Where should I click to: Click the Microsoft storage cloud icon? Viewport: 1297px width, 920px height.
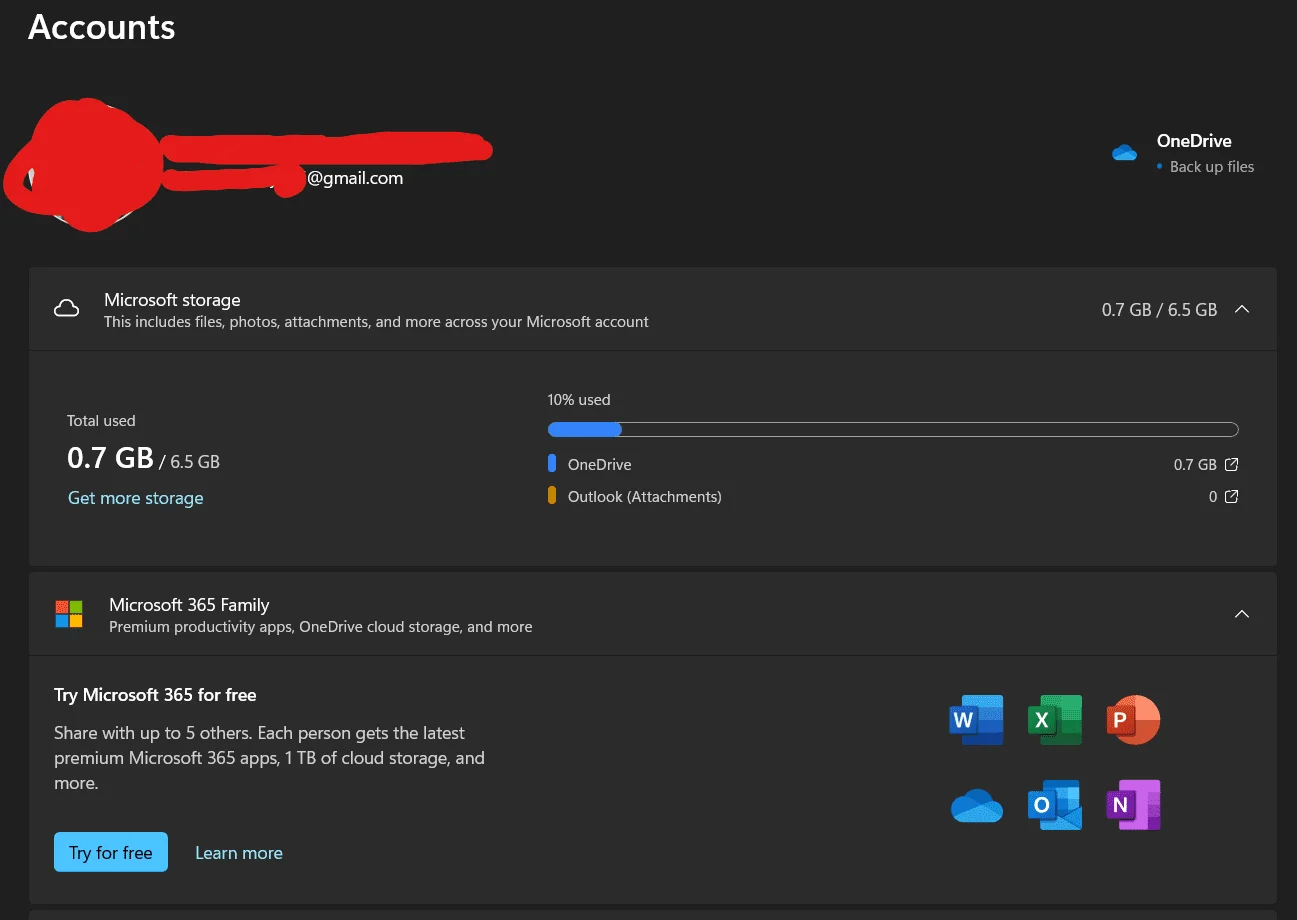67,309
